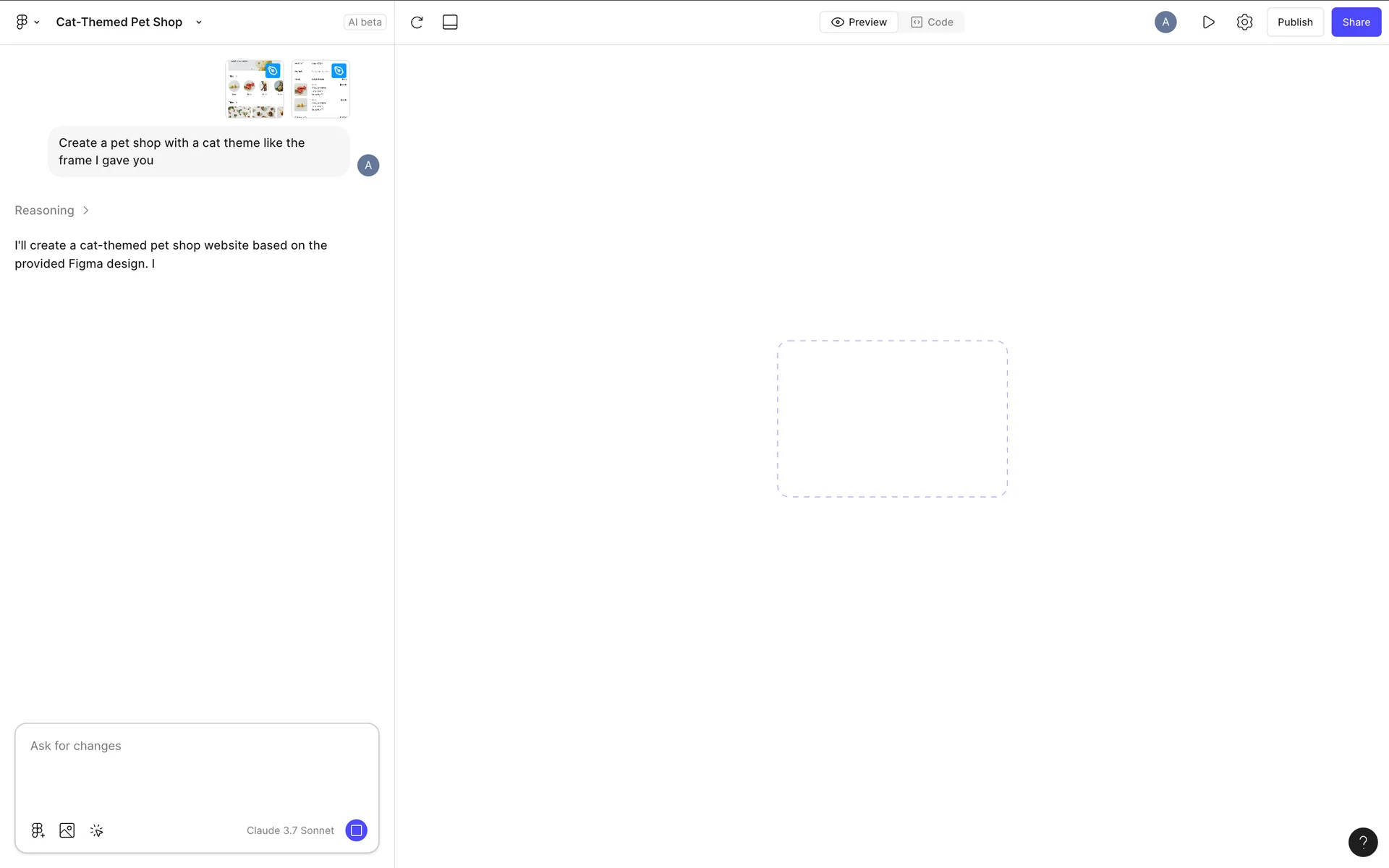Switch to Preview view
Image resolution: width=1389 pixels, height=868 pixels.
[859, 22]
